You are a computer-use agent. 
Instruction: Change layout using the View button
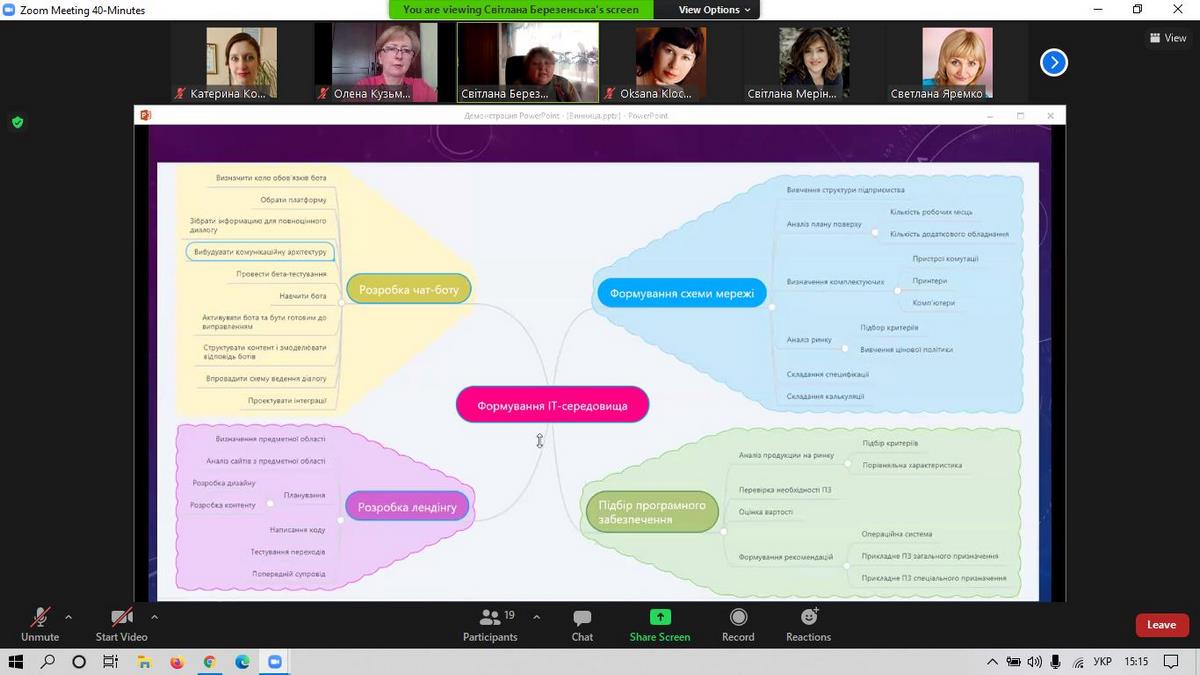coord(1168,38)
